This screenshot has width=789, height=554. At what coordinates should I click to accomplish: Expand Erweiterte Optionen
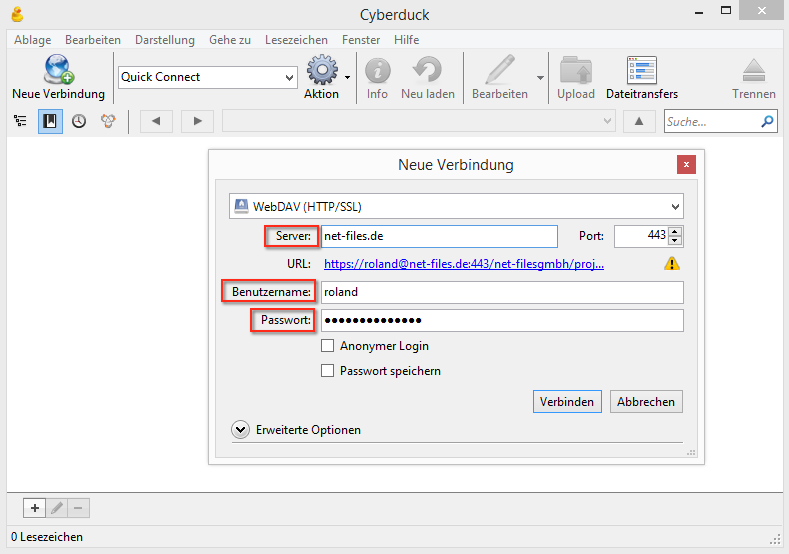click(241, 430)
